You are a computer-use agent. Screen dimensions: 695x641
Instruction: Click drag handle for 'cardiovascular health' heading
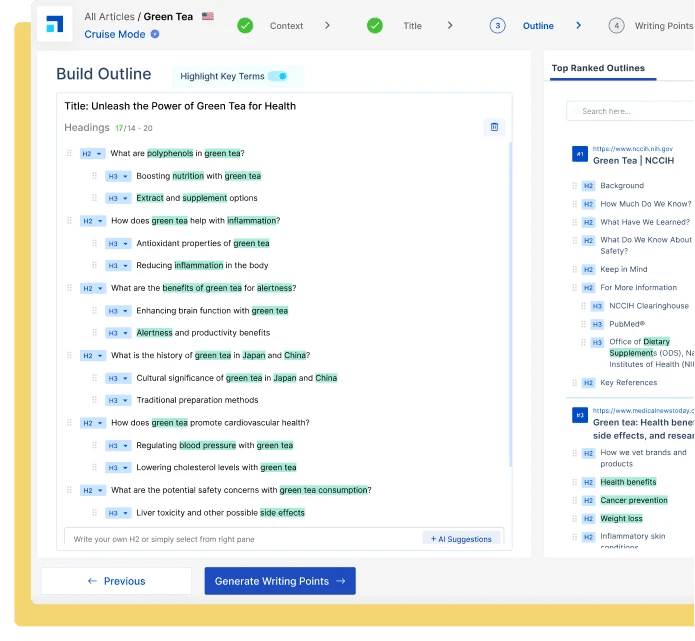tap(69, 422)
